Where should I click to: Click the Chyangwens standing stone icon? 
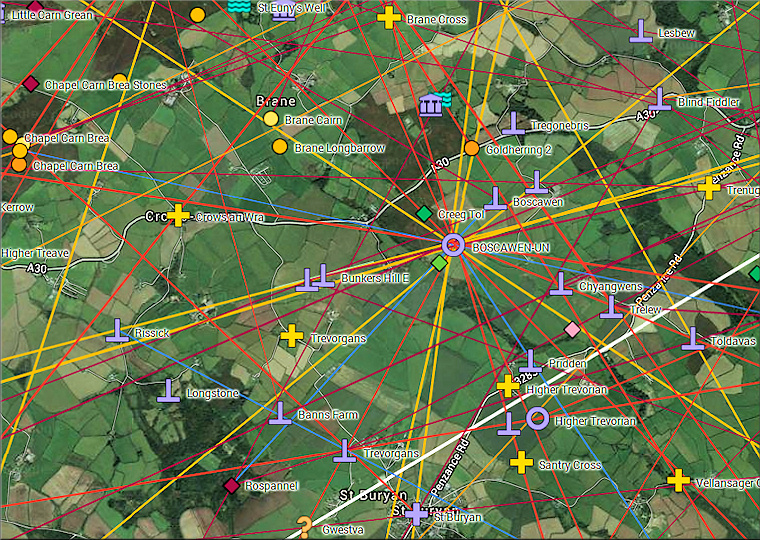coord(561,284)
